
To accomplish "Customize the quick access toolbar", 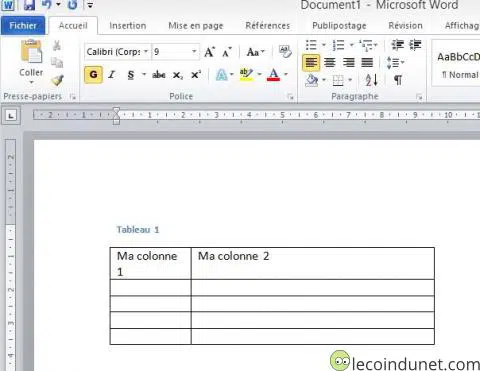I will pyautogui.click(x=90, y=5).
